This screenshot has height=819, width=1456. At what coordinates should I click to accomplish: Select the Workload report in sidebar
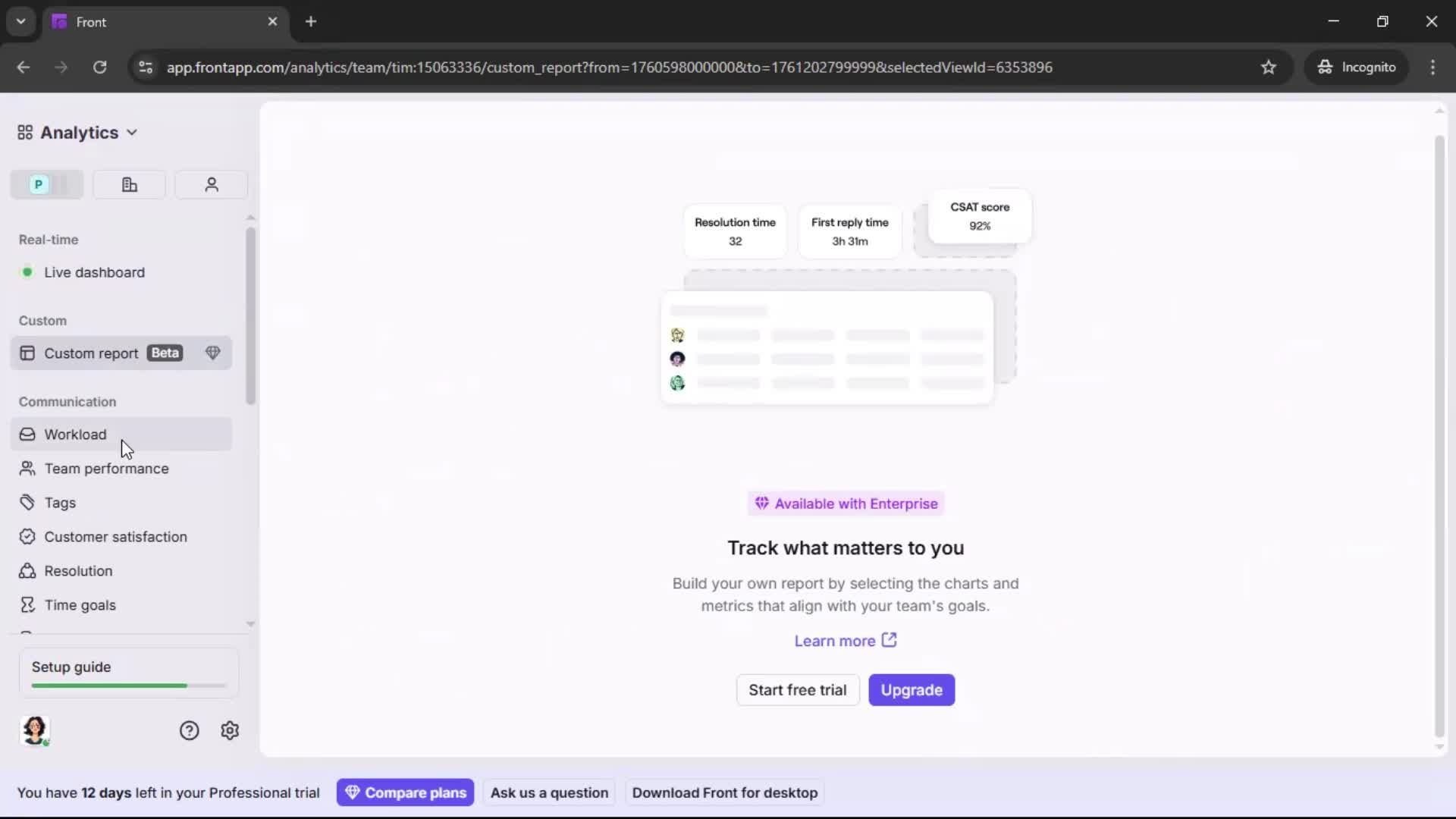click(76, 435)
